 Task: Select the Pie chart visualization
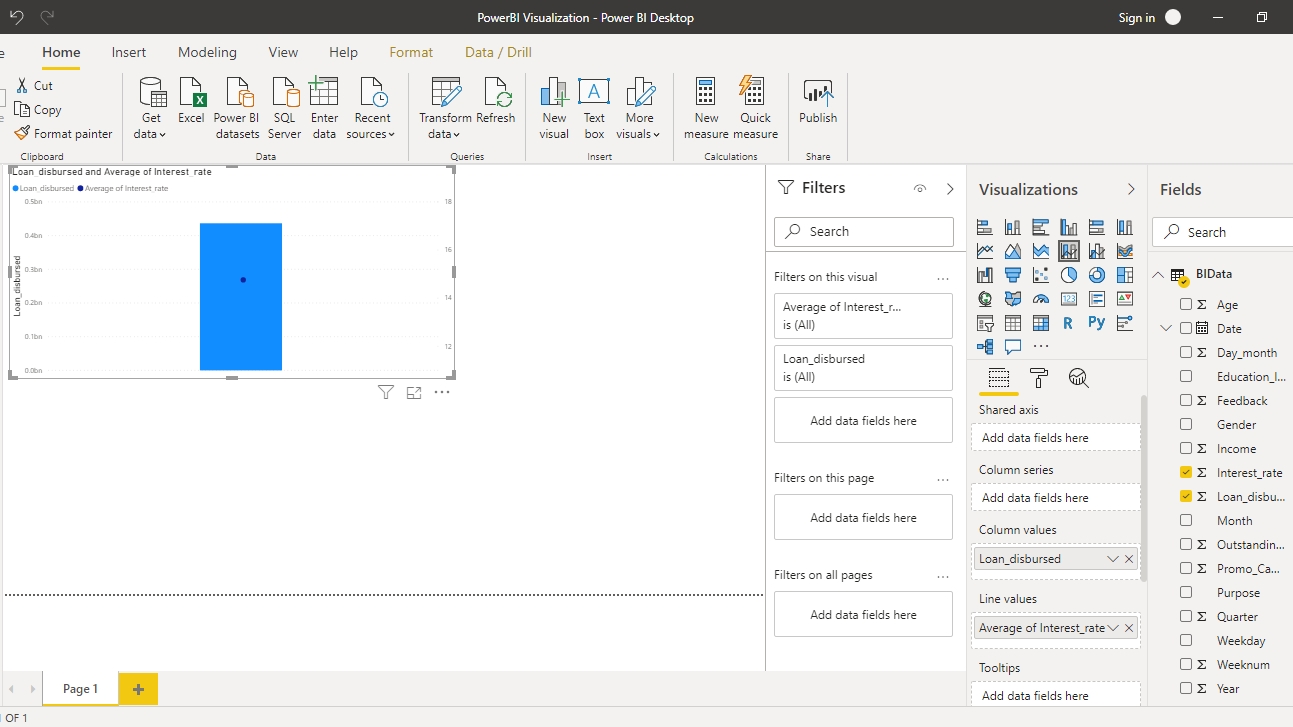point(1069,275)
